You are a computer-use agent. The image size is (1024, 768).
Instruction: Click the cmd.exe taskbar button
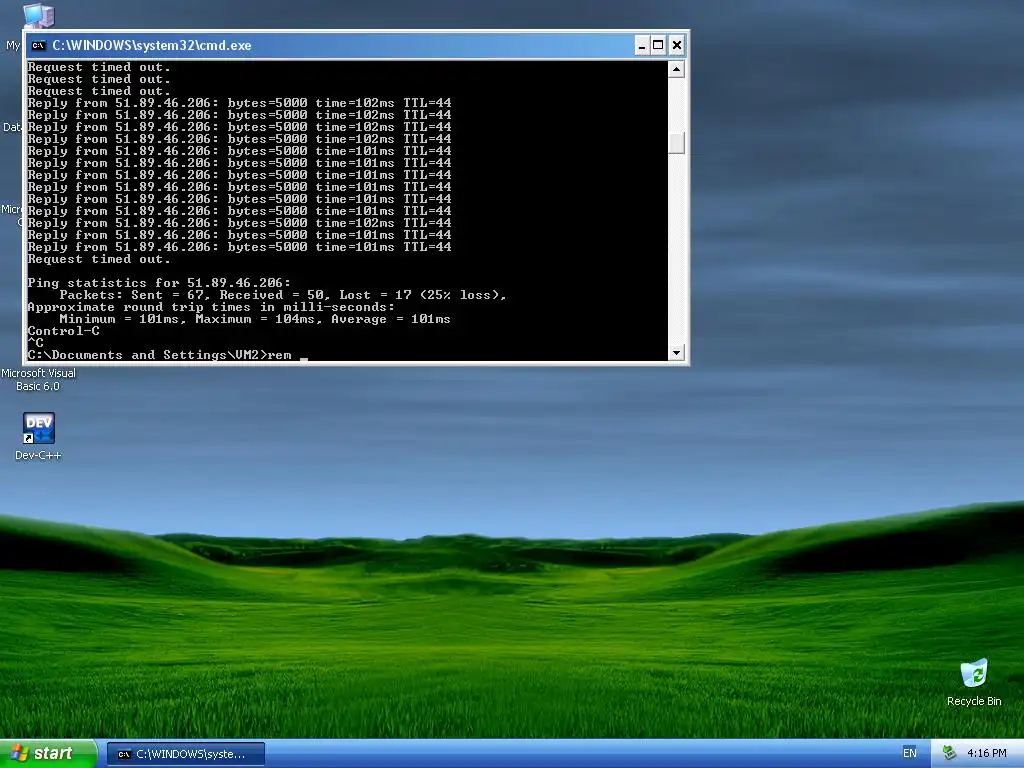pyautogui.click(x=185, y=754)
